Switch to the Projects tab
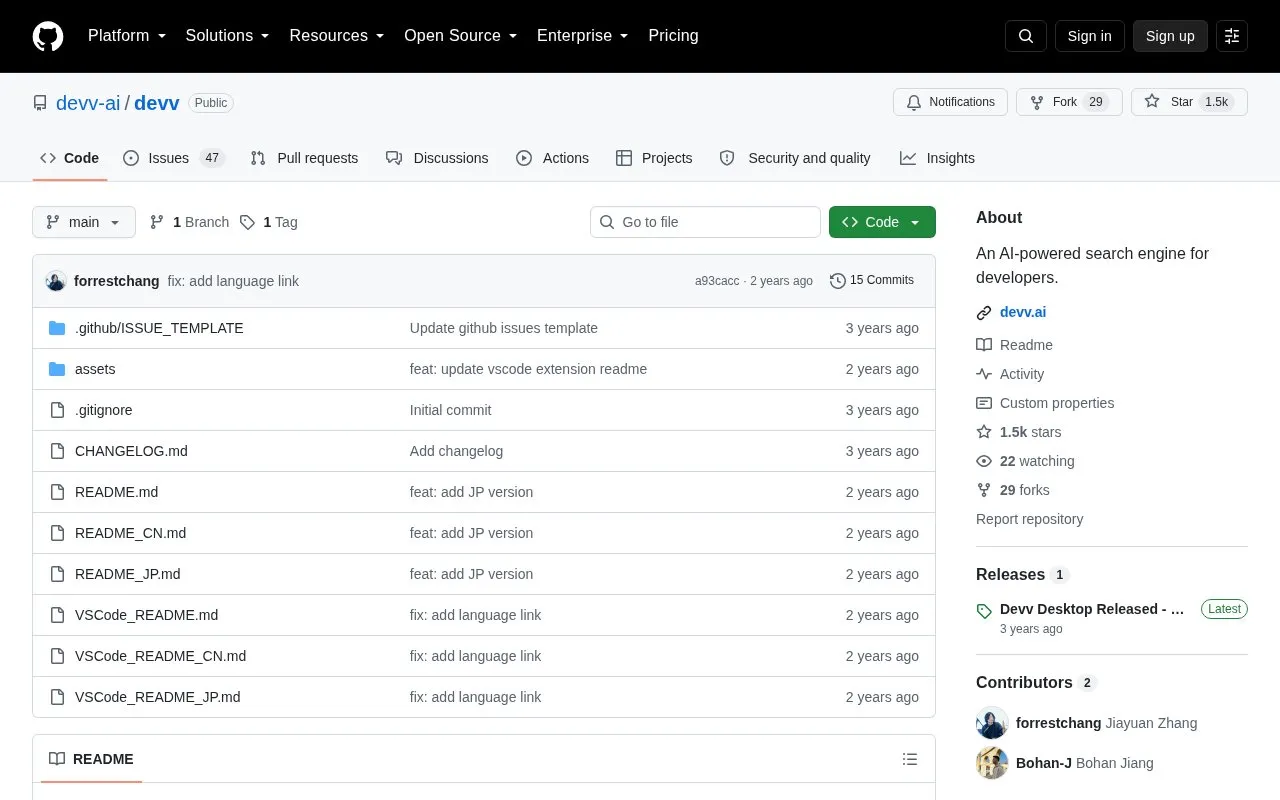Screen dimensions: 1280x800 [x=654, y=158]
